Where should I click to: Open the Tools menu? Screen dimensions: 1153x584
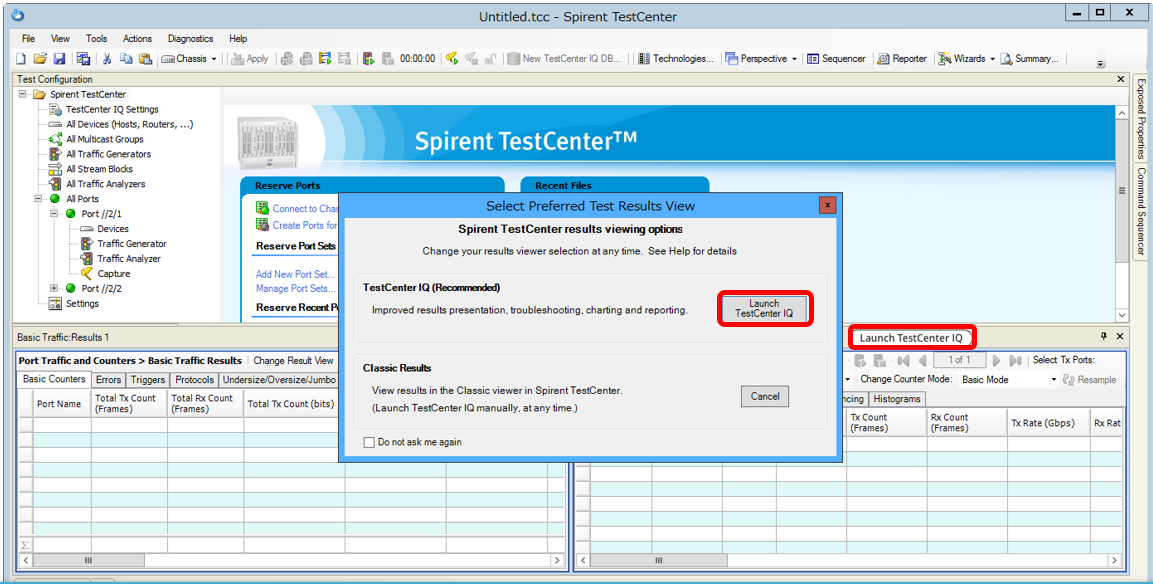[x=96, y=38]
